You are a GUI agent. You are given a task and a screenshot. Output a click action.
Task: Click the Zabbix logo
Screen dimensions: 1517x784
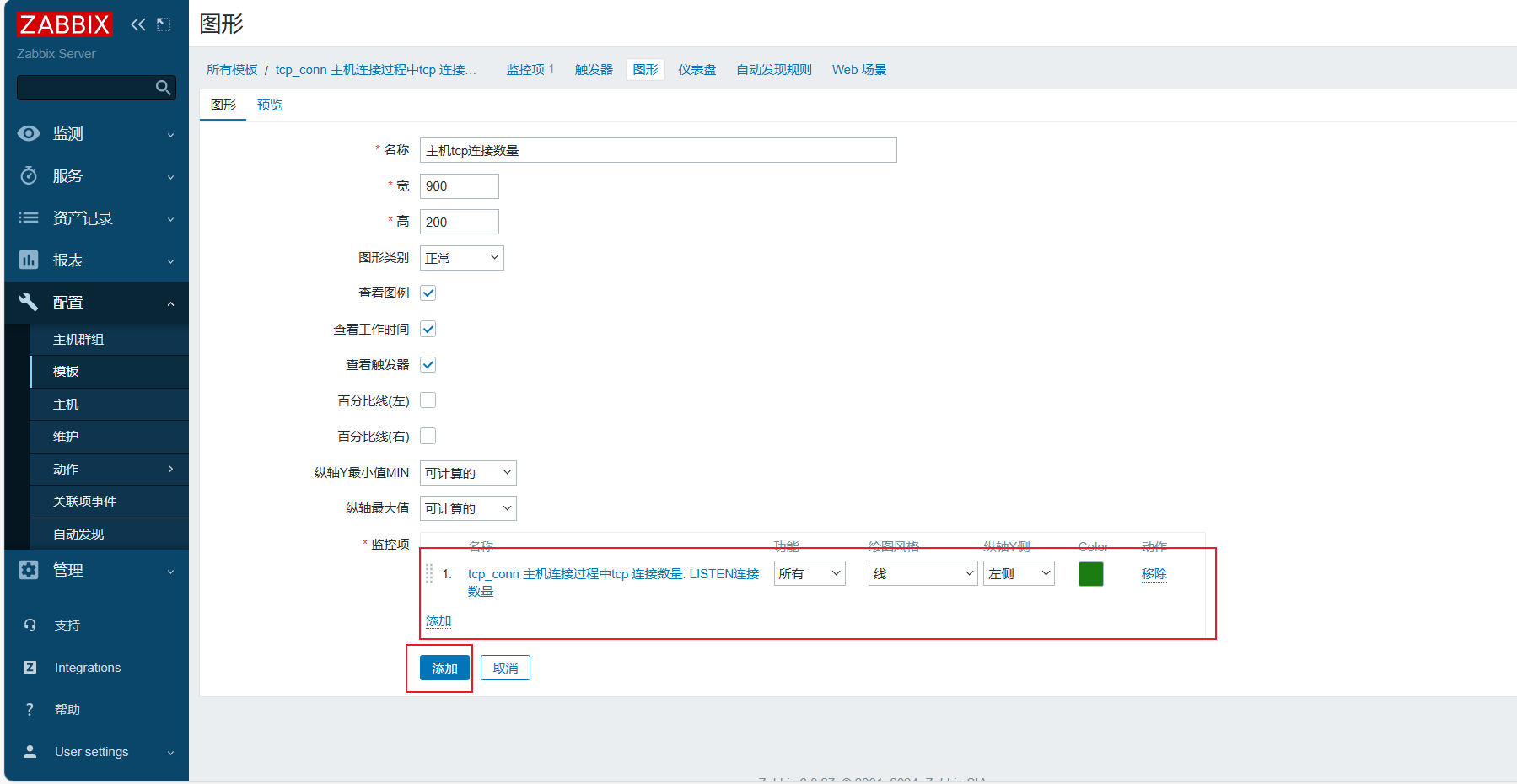click(x=64, y=24)
